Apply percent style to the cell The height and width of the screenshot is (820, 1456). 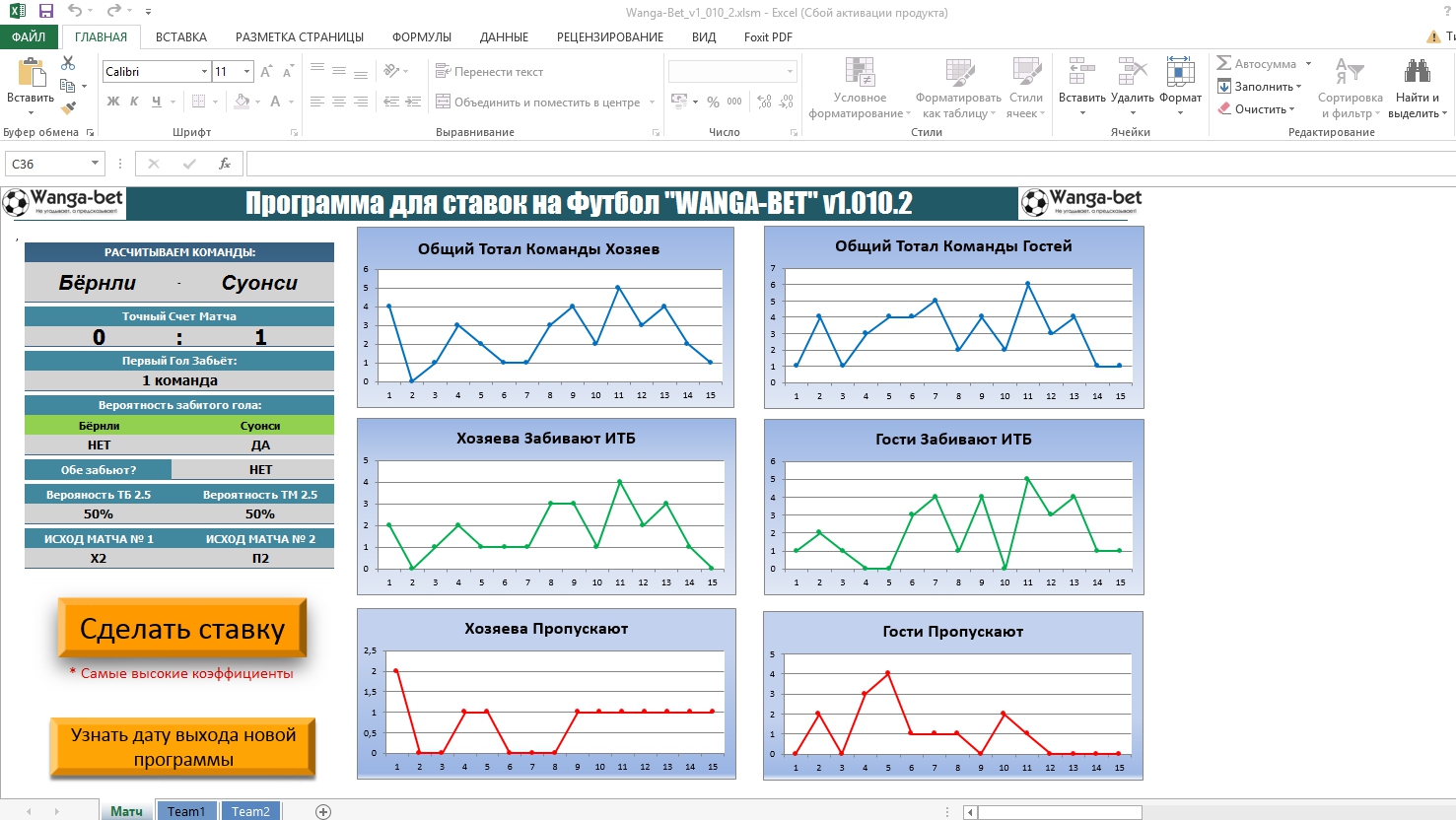coord(713,102)
